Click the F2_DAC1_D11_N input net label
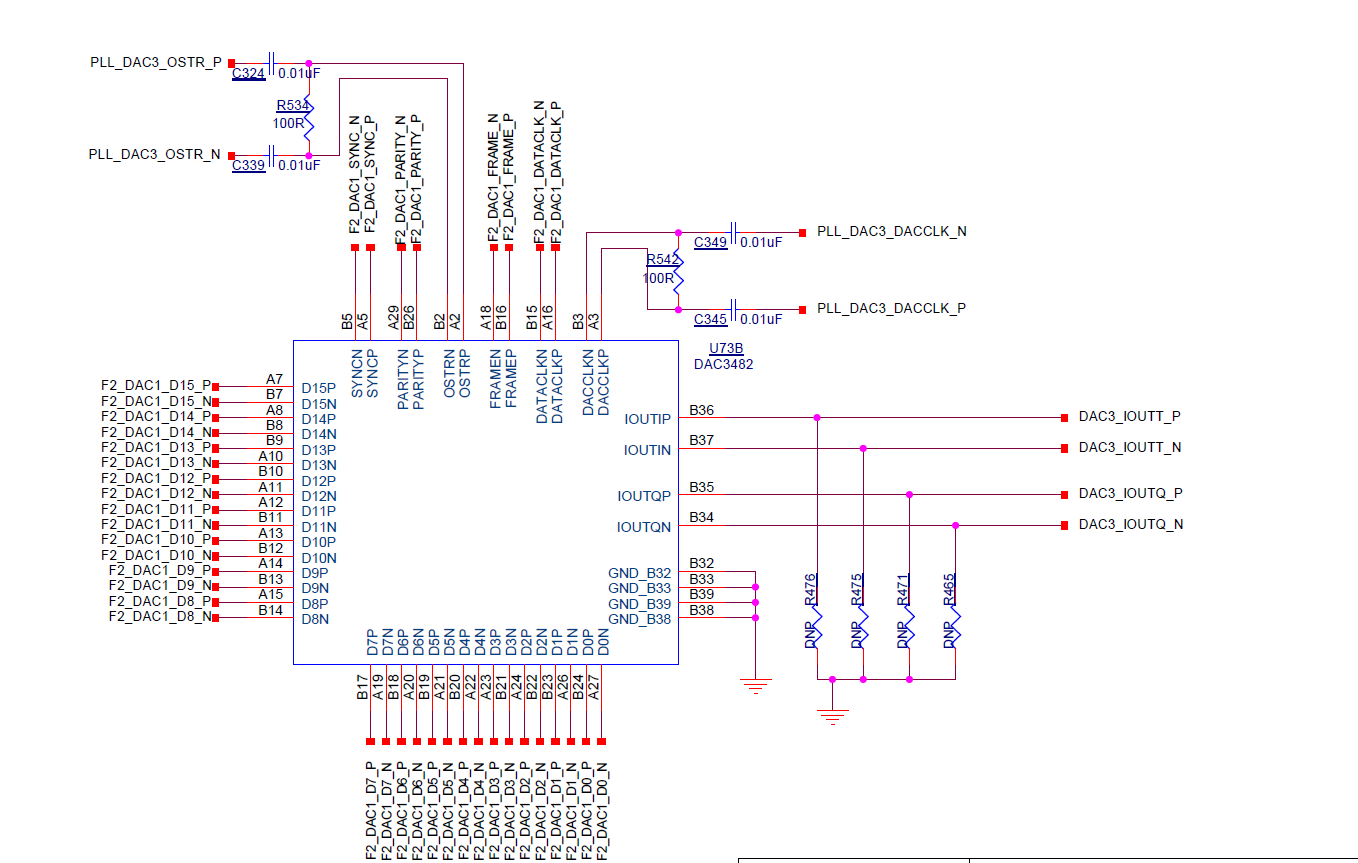1358x863 pixels. pos(157,524)
